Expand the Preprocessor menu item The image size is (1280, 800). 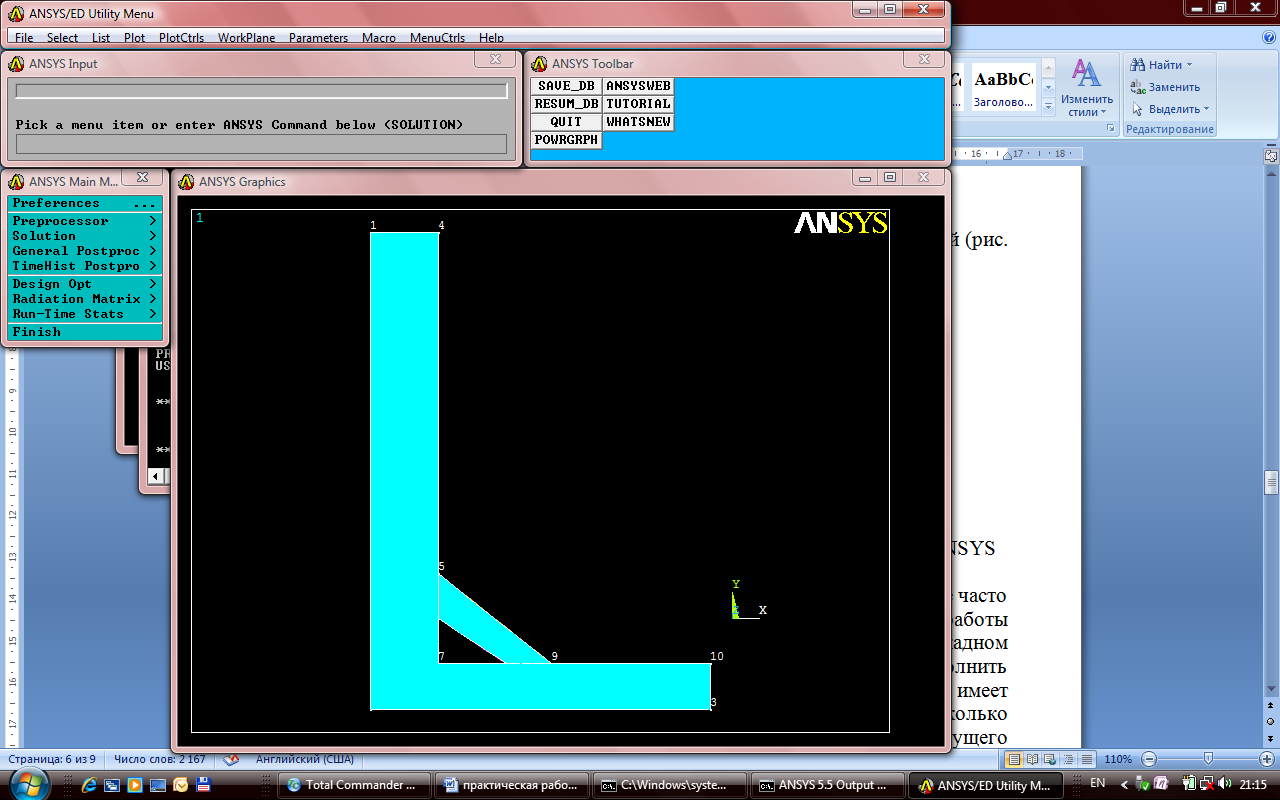coord(84,221)
